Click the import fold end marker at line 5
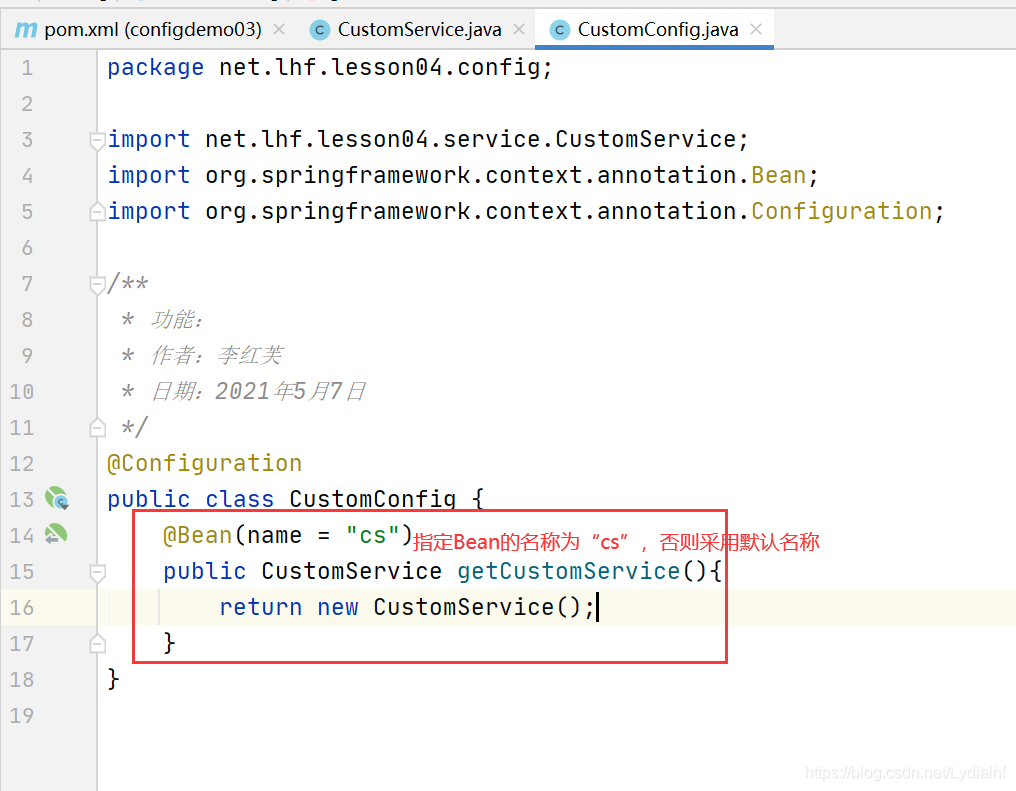 point(97,211)
